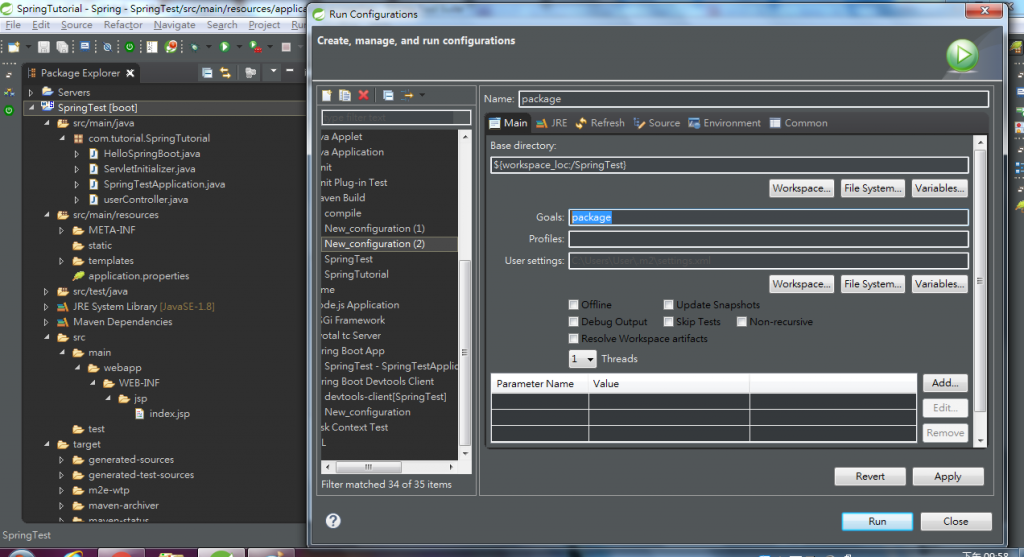This screenshot has width=1024, height=557.
Task: Collapse All in Package Explorer toolbar
Action: click(207, 73)
